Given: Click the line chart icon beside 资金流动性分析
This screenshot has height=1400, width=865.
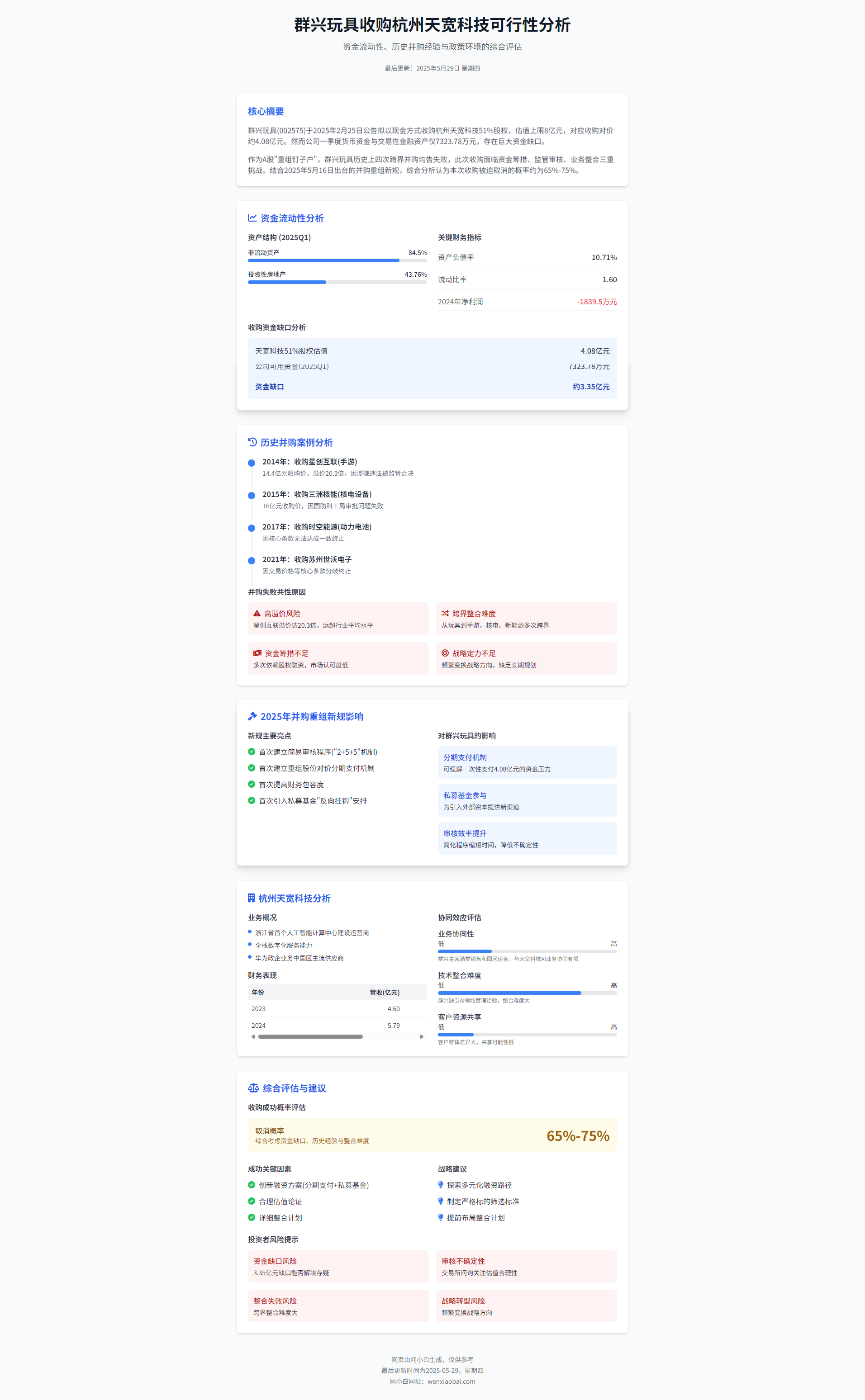Looking at the screenshot, I should pyautogui.click(x=252, y=218).
